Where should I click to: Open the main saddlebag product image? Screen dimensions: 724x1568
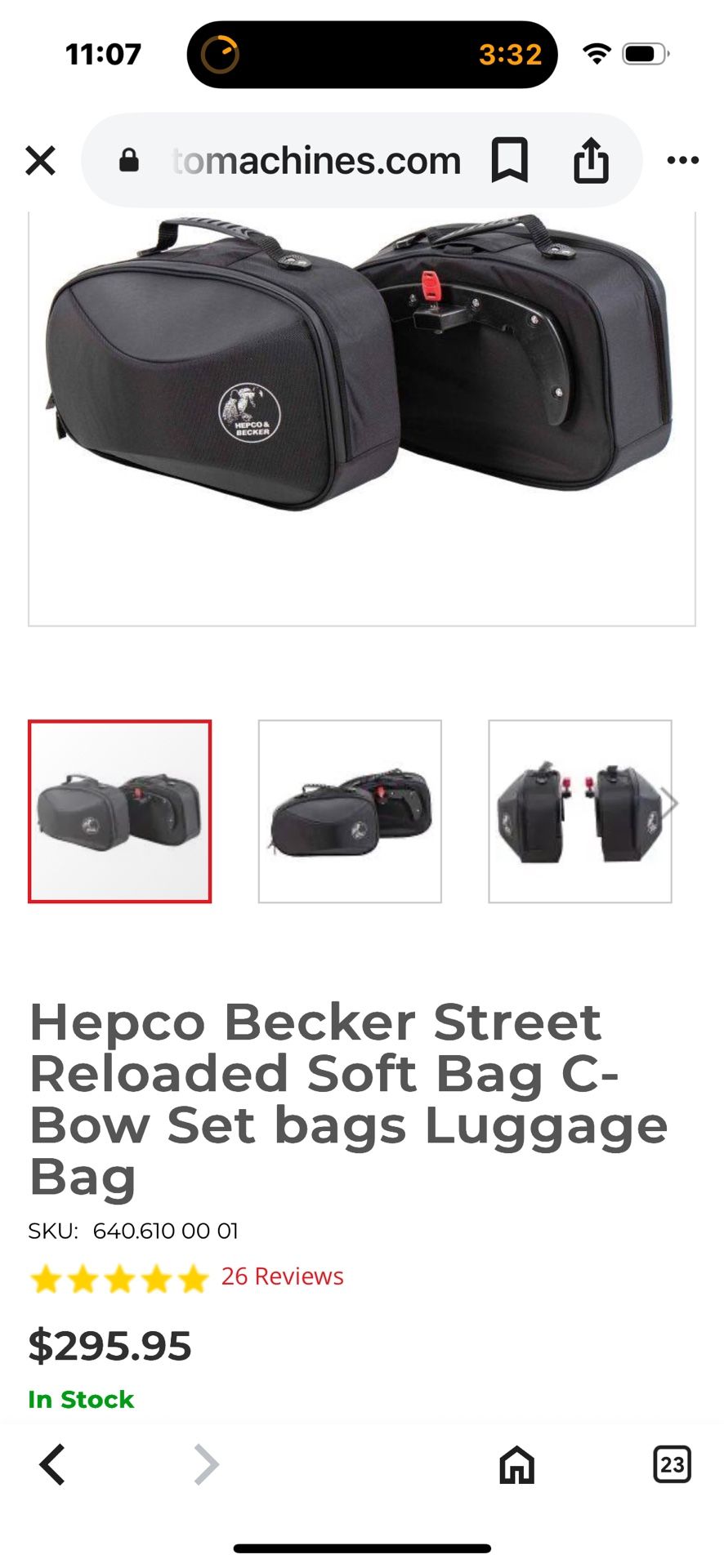pos(362,418)
